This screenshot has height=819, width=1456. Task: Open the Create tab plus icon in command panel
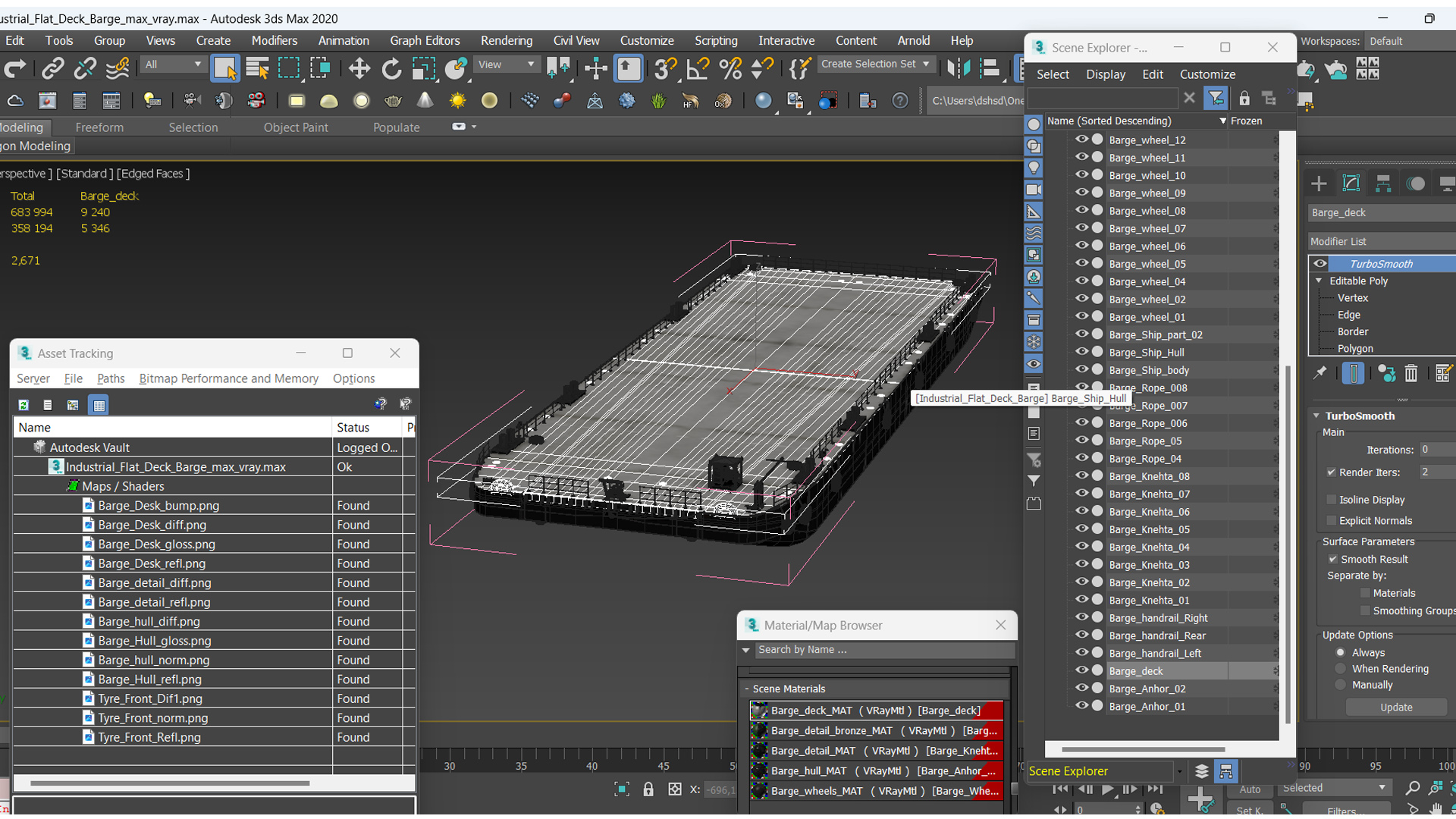pyautogui.click(x=1319, y=184)
